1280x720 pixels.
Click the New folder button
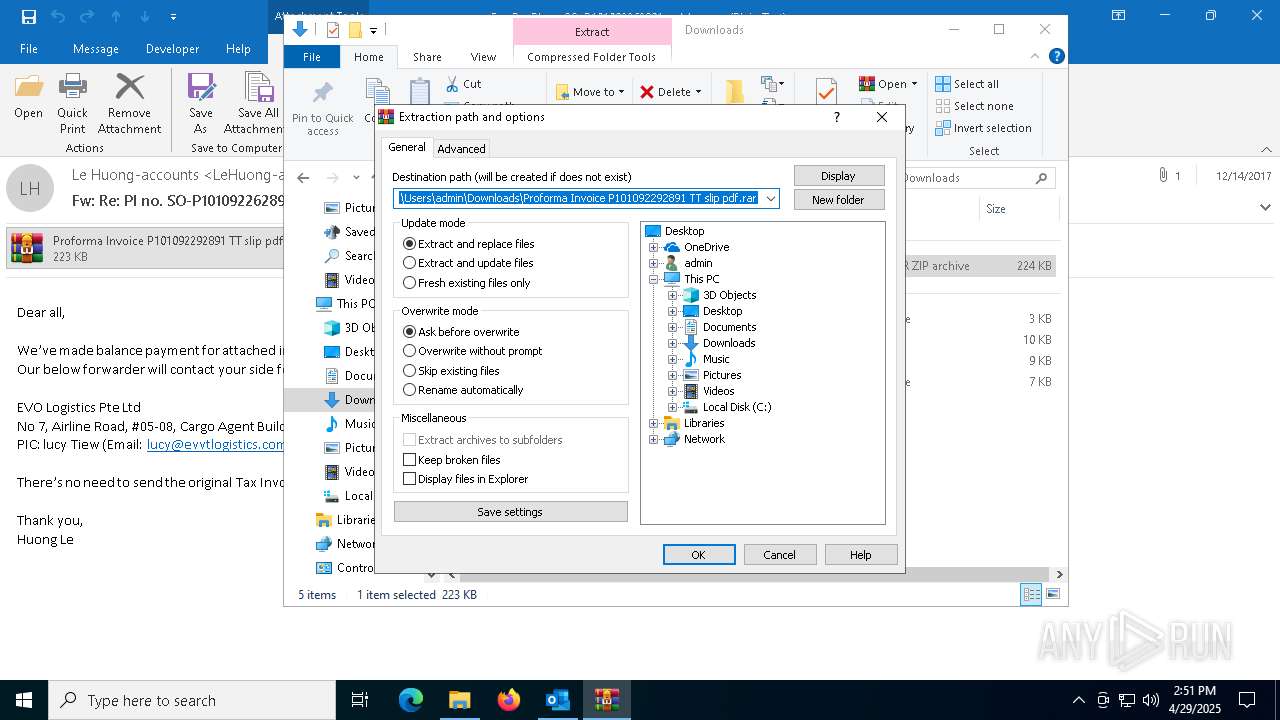coord(838,200)
